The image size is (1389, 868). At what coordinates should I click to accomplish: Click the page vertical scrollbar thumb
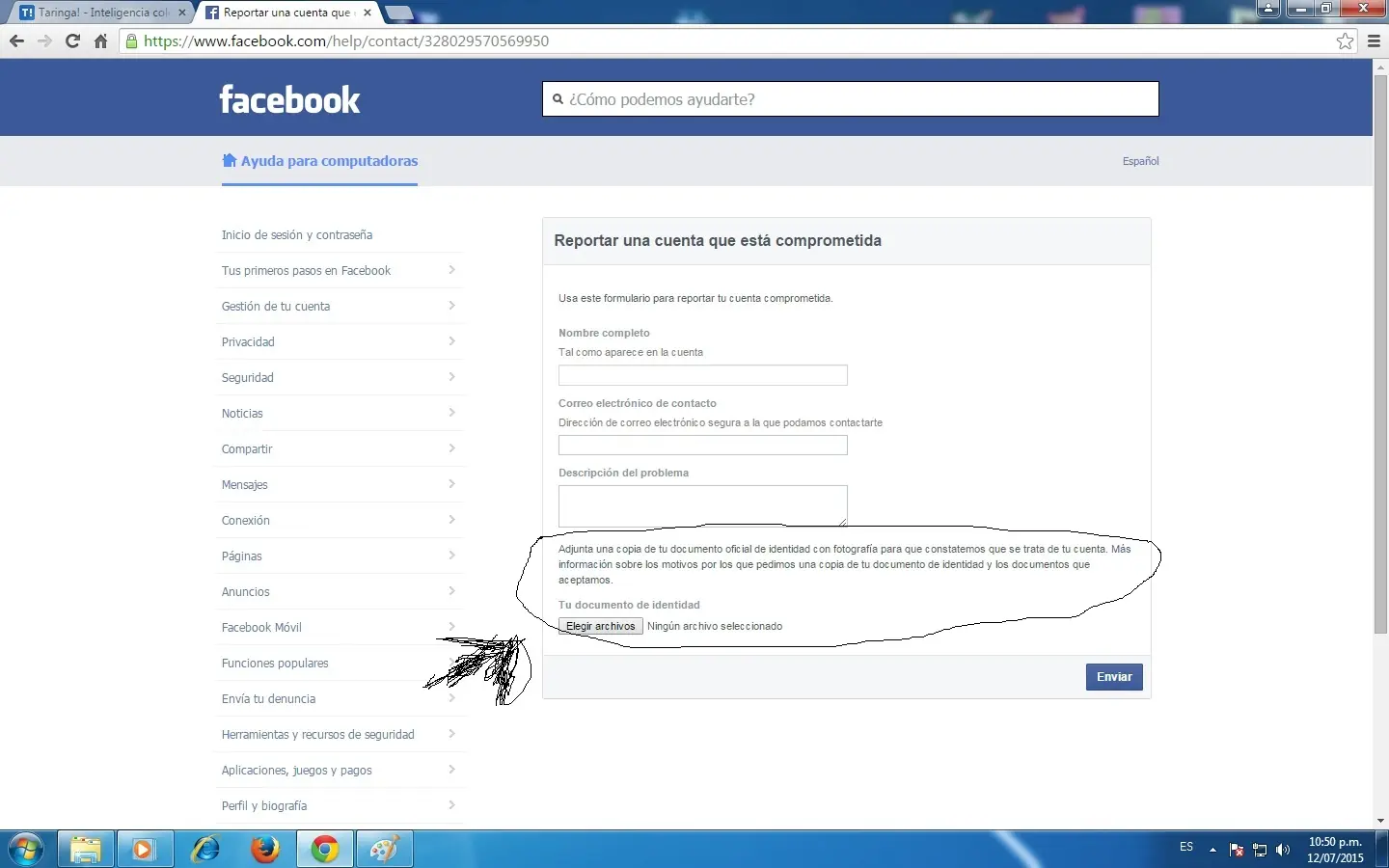(1380, 354)
